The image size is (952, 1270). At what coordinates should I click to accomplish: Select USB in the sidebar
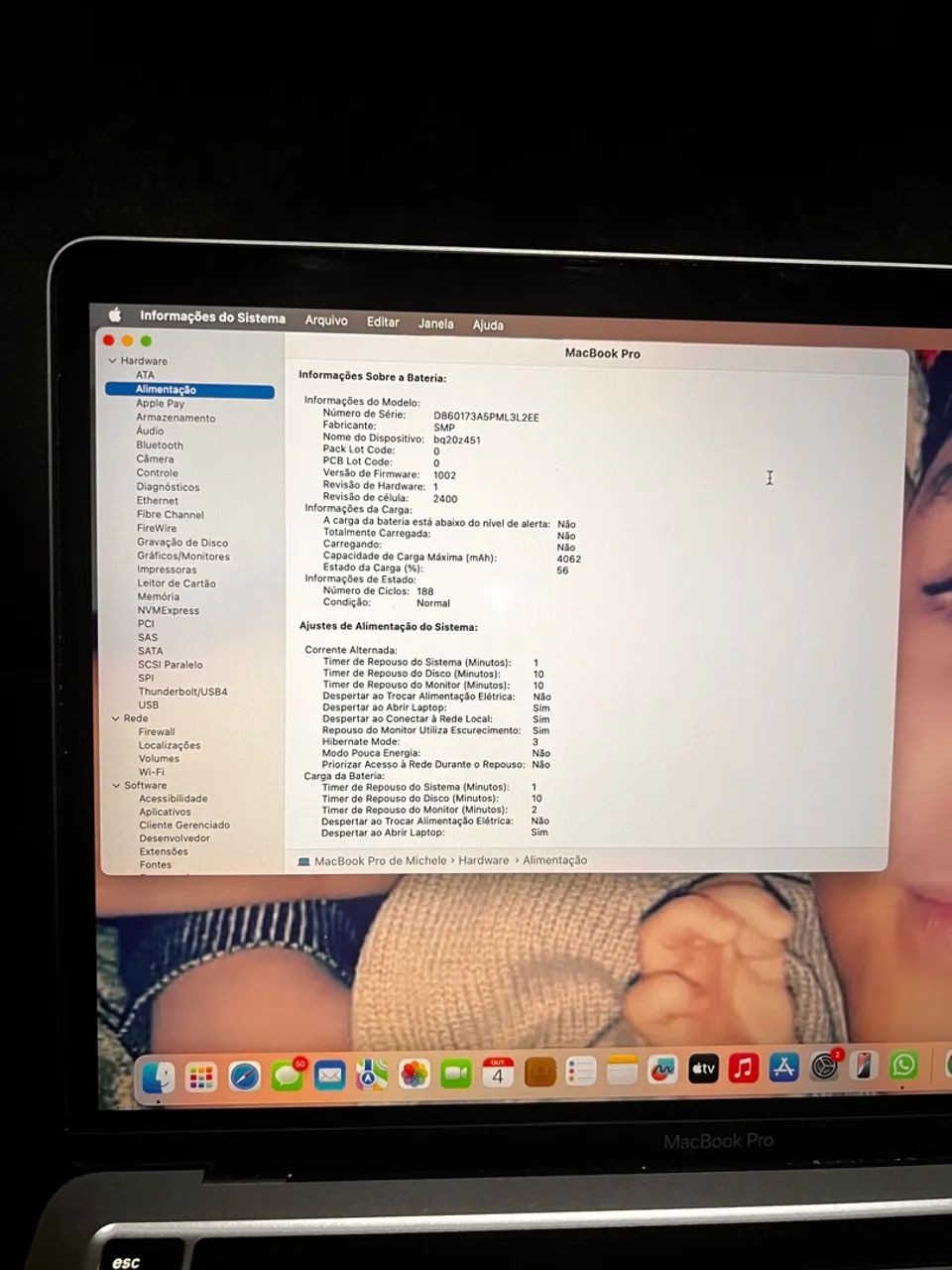tap(149, 704)
